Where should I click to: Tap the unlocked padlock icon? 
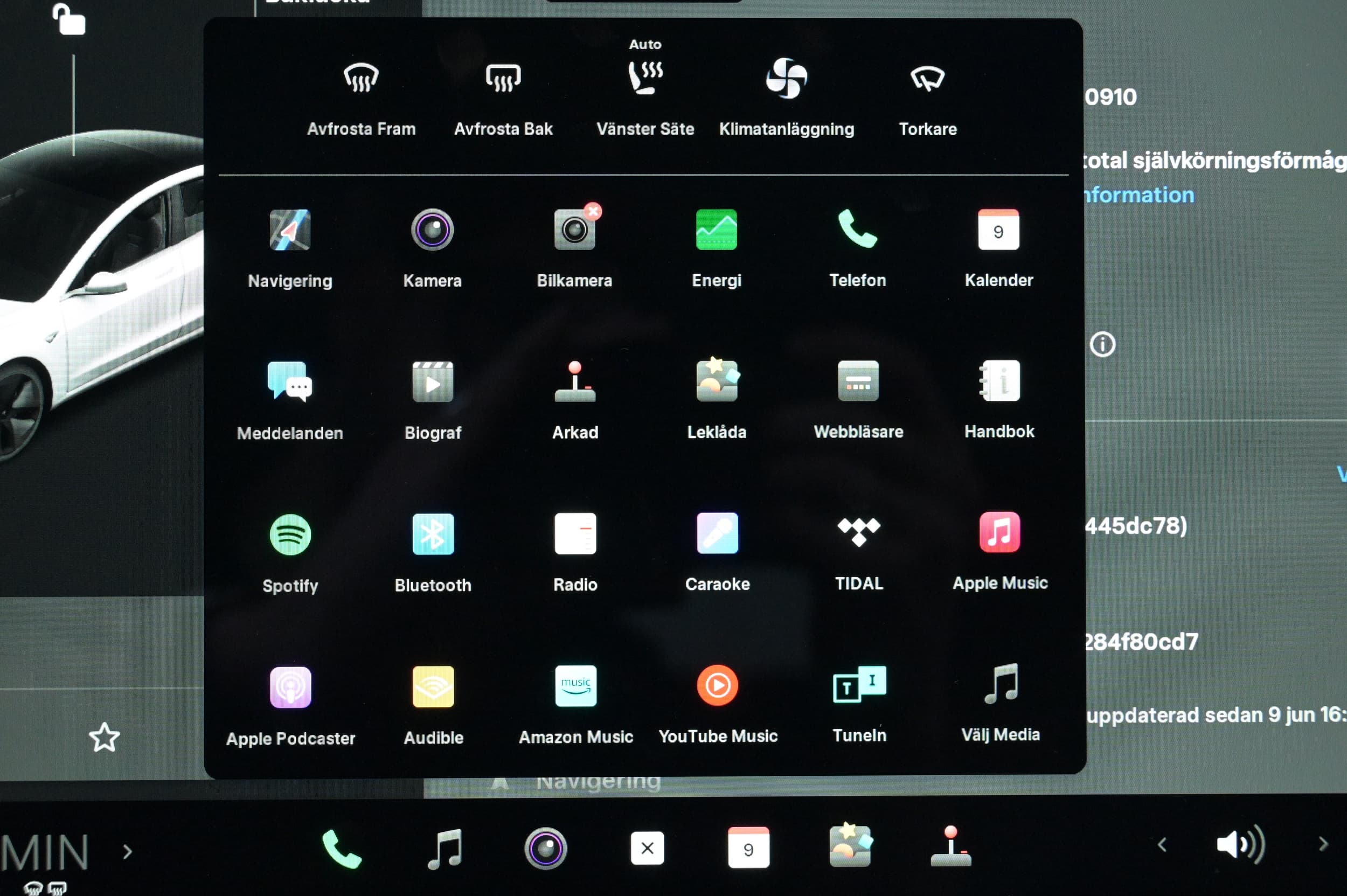tap(68, 19)
